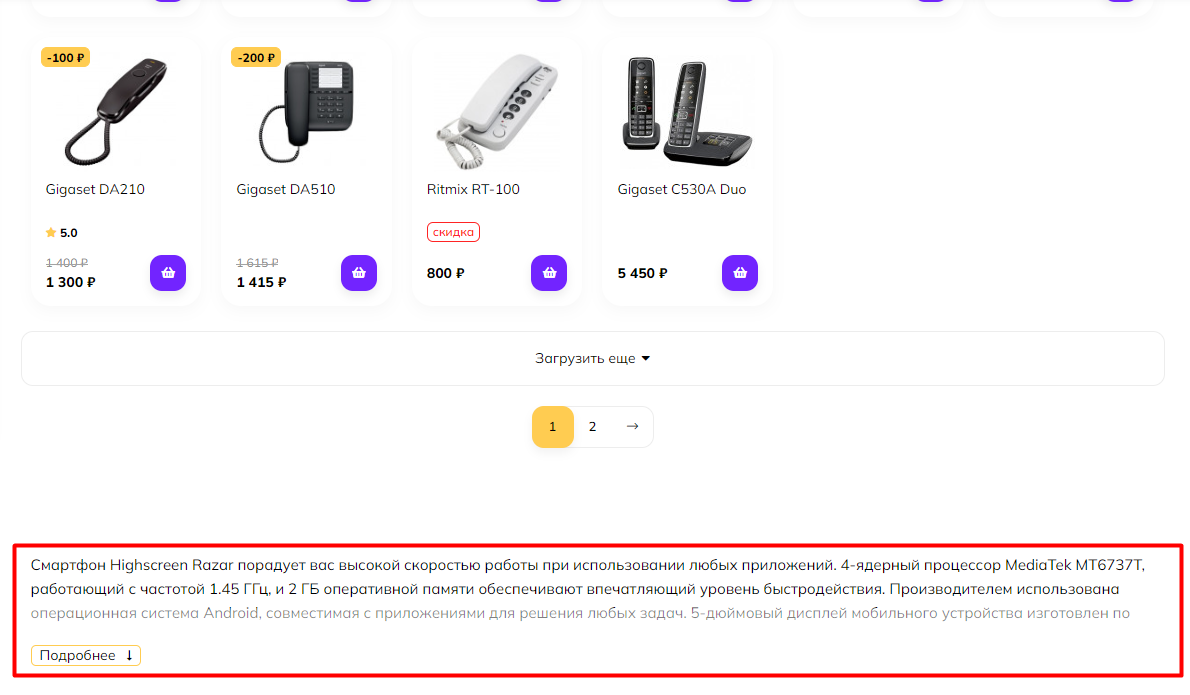Click the -200 ₽ discount badge
The image size is (1190, 695).
click(256, 57)
